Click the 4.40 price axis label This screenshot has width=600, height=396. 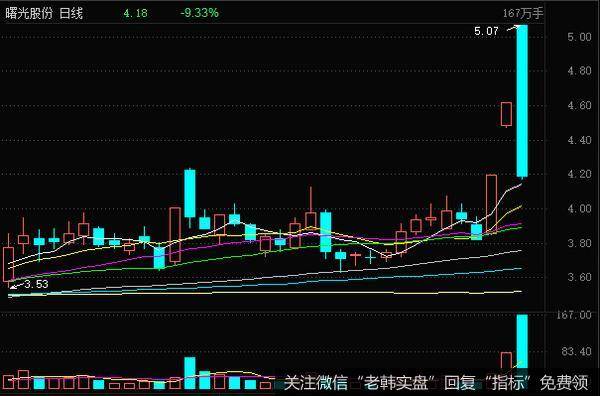click(579, 140)
